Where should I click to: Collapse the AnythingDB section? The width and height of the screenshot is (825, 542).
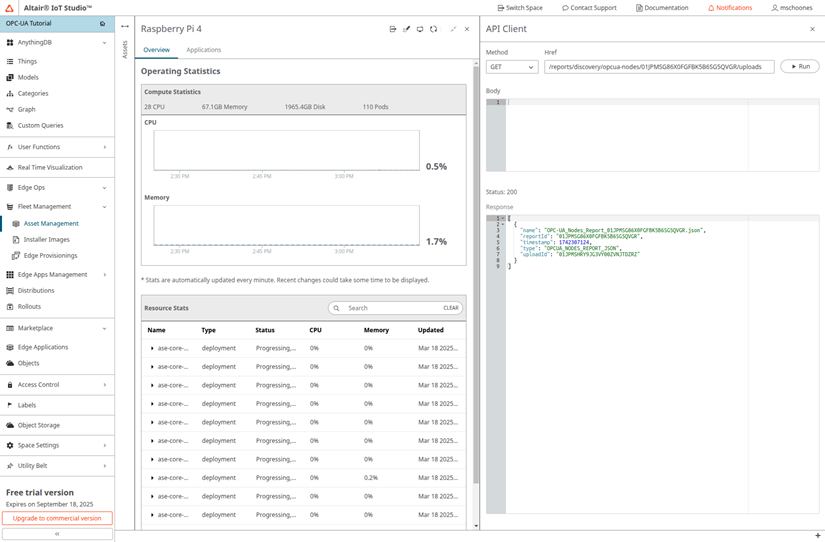[x=104, y=43]
